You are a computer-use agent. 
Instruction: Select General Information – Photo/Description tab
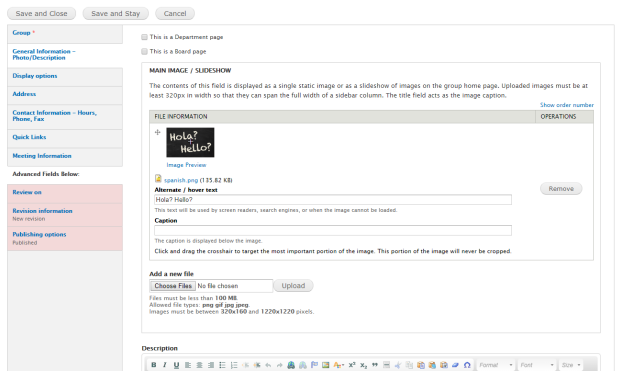click(65, 55)
